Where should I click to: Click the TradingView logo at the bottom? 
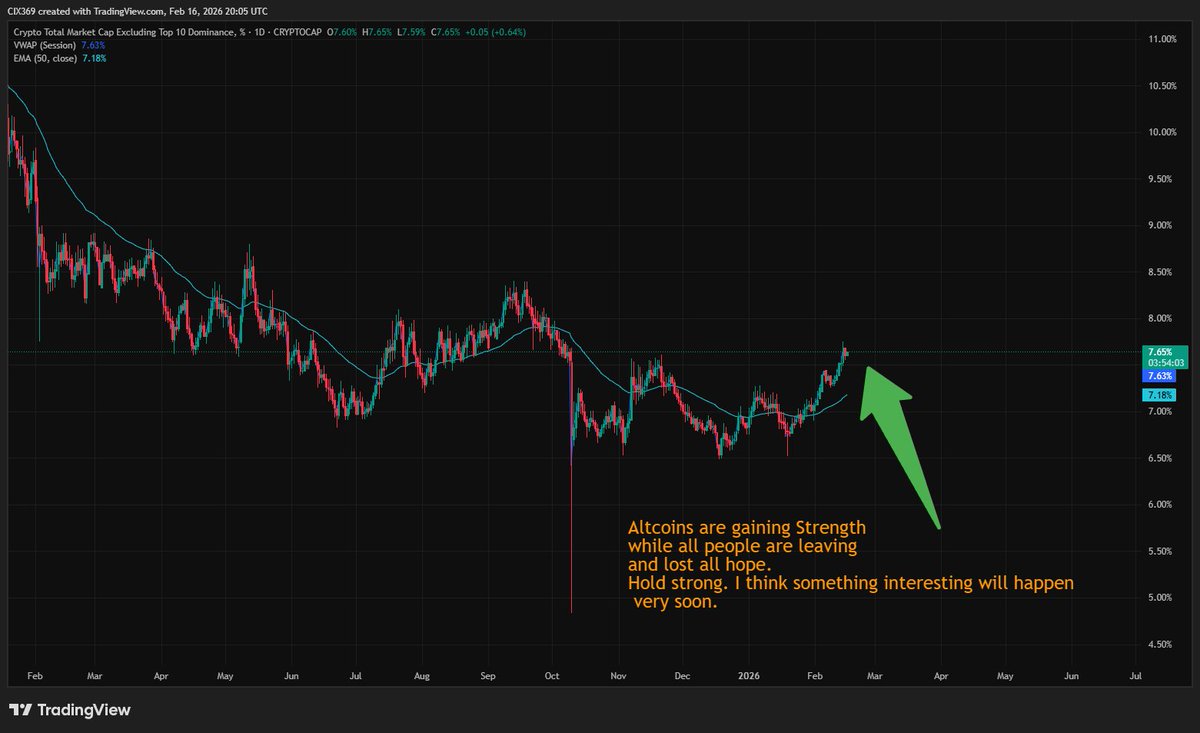coord(70,710)
